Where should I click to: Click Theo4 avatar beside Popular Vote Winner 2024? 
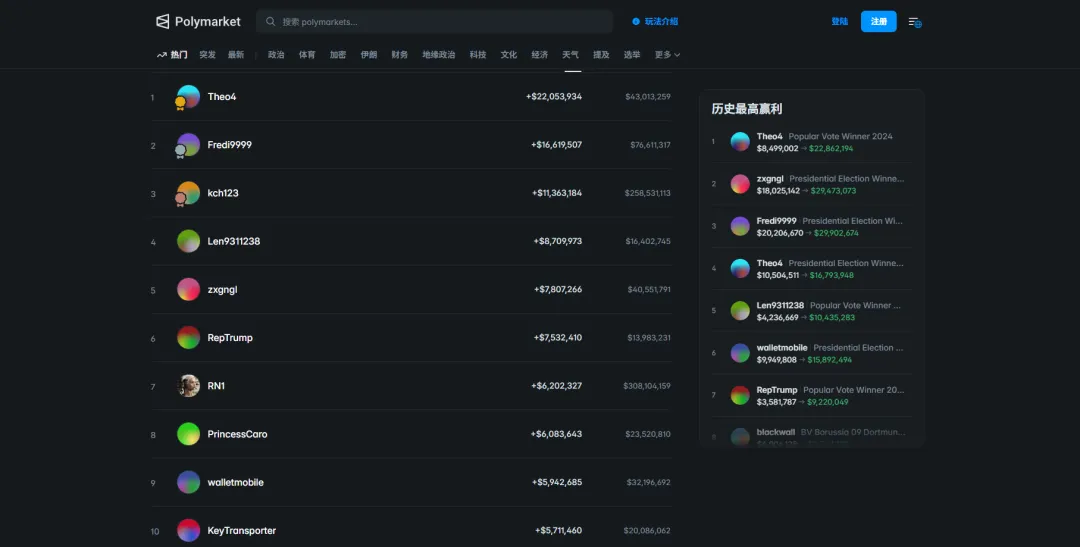[740, 142]
